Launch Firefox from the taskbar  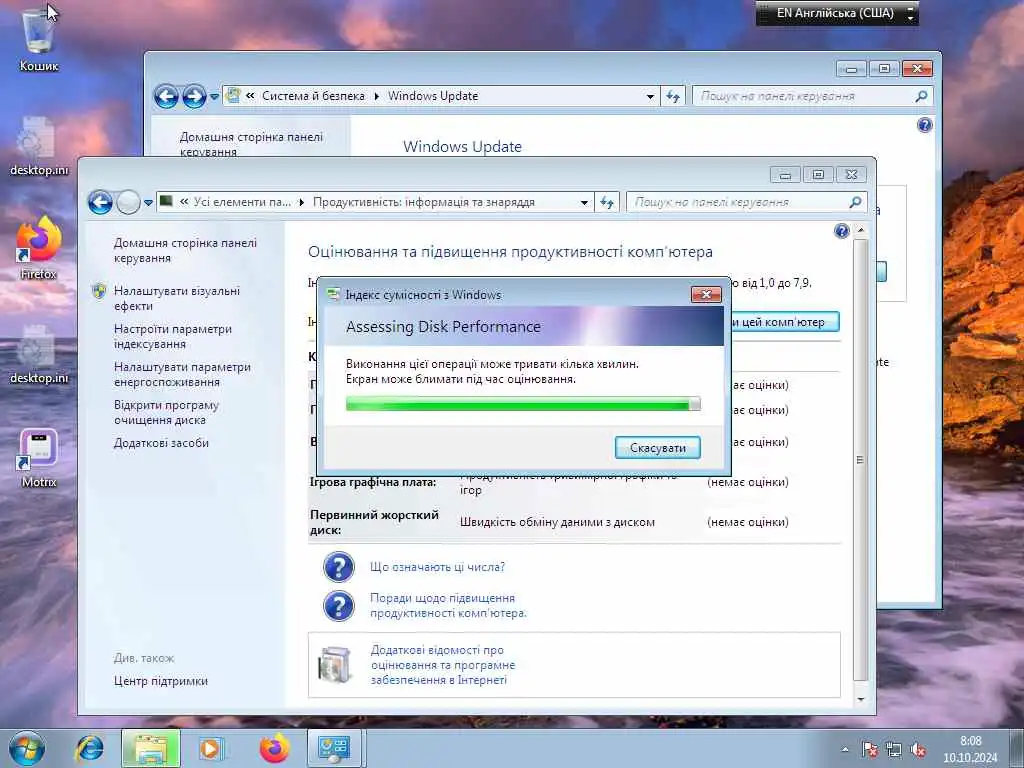click(x=274, y=748)
